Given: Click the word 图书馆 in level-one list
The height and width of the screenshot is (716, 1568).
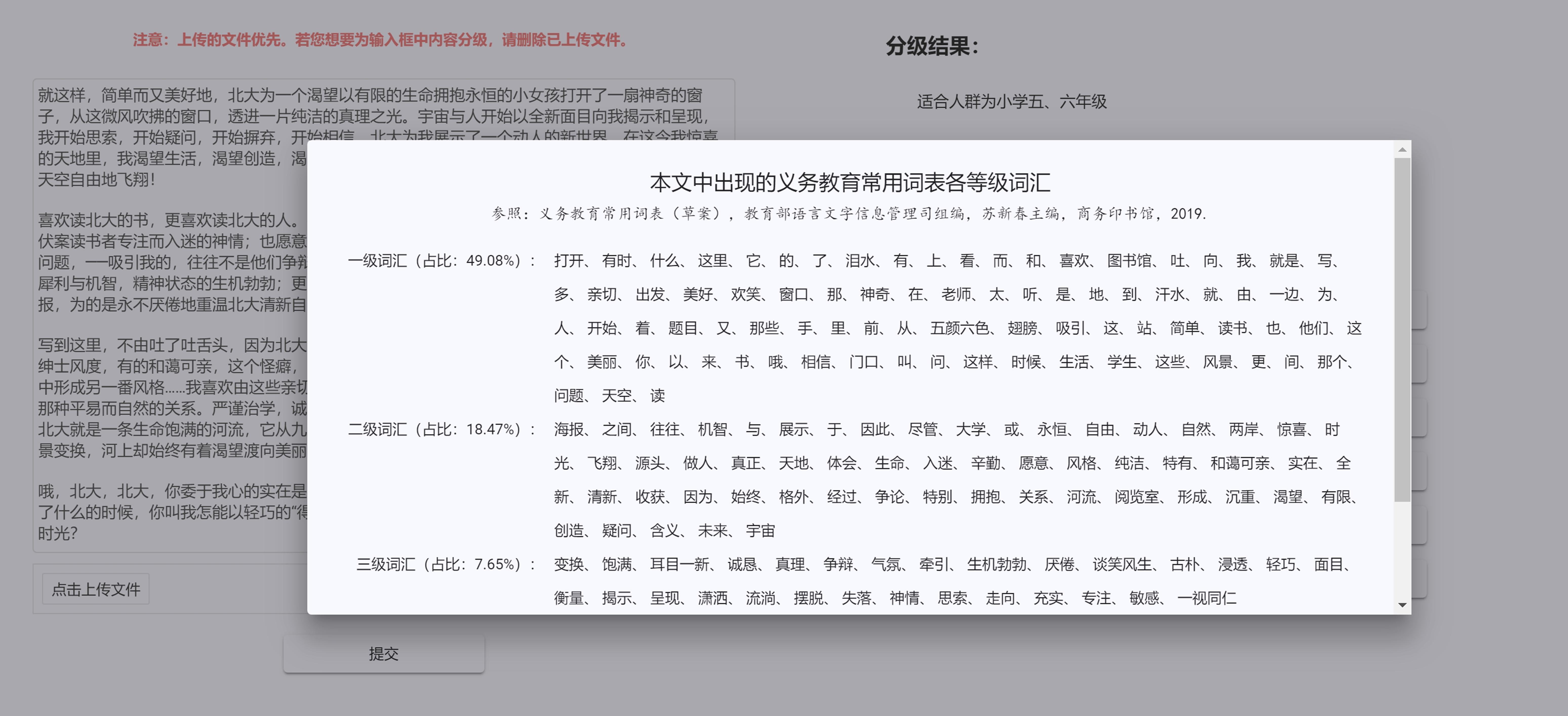Looking at the screenshot, I should click(1129, 261).
